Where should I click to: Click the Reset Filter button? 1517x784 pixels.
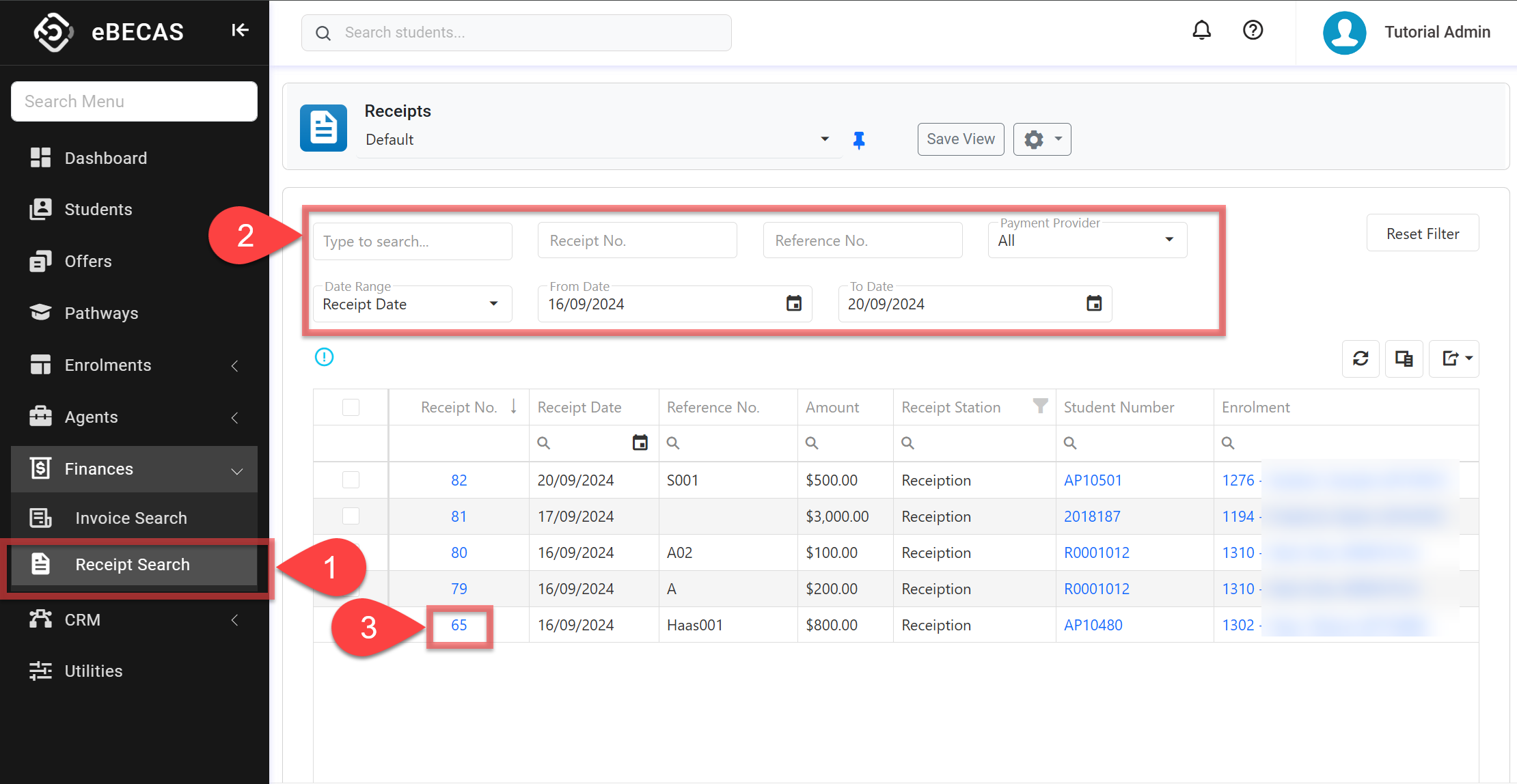coord(1423,234)
